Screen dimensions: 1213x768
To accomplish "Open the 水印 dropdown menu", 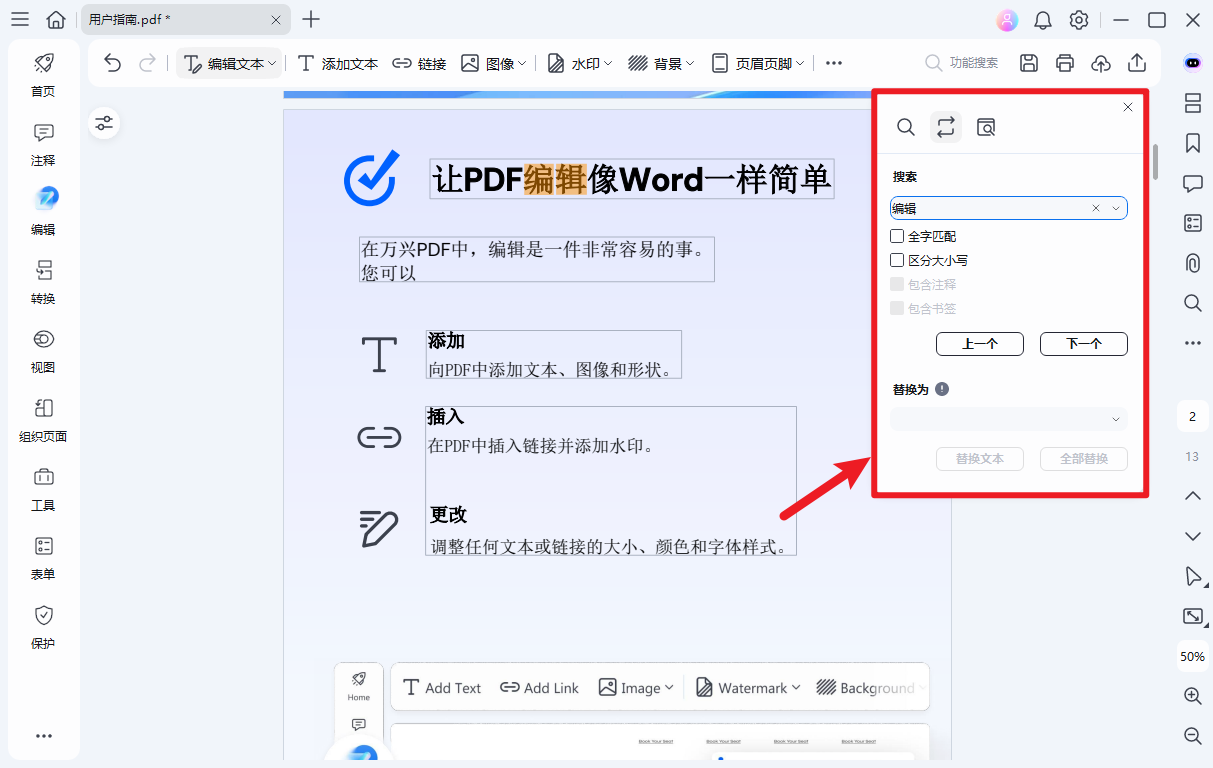I will (x=578, y=62).
